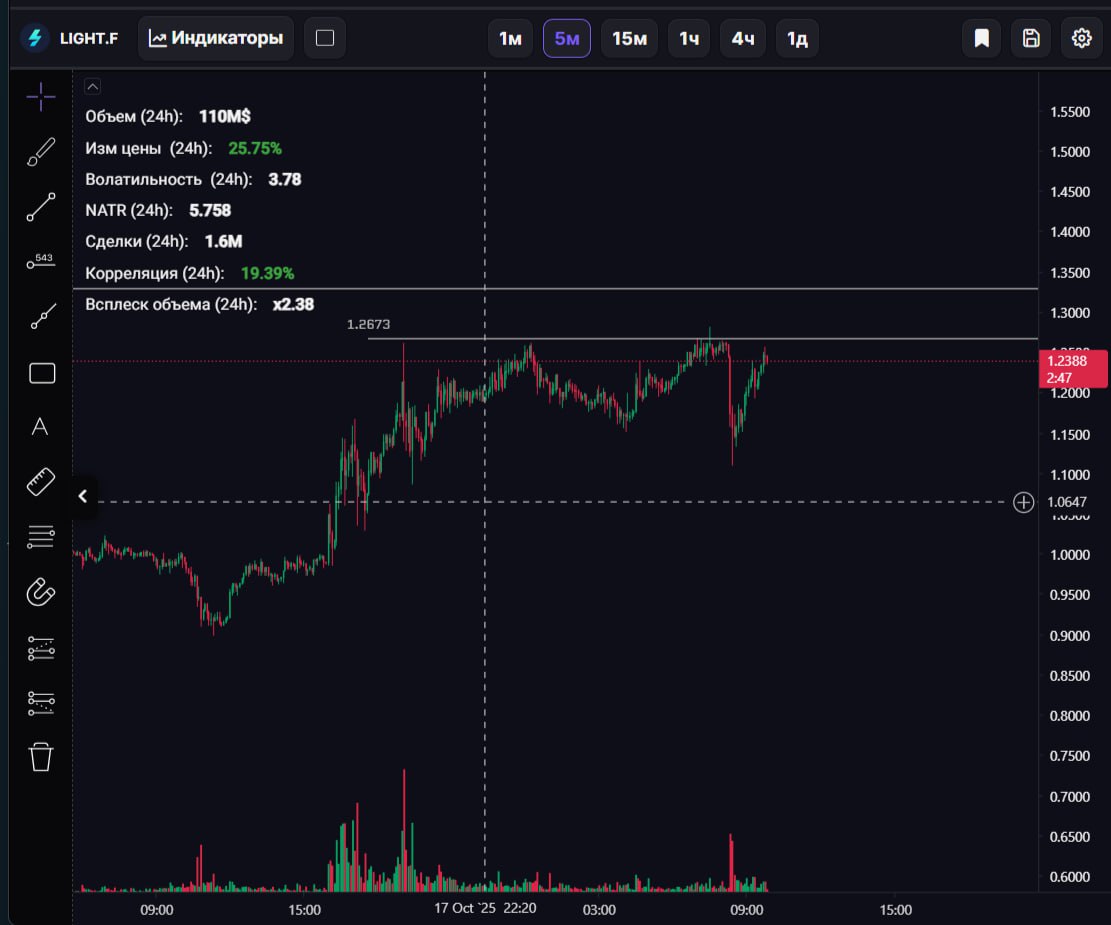
Task: Click the bookmark icon in top bar
Action: click(982, 38)
